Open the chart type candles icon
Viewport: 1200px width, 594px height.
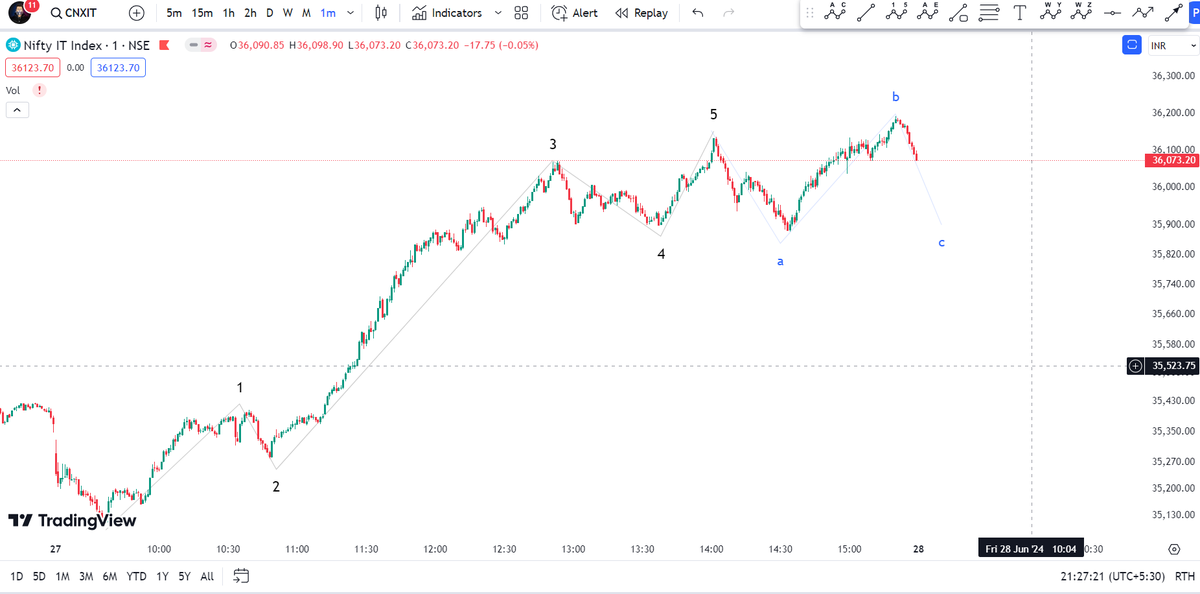pyautogui.click(x=380, y=13)
